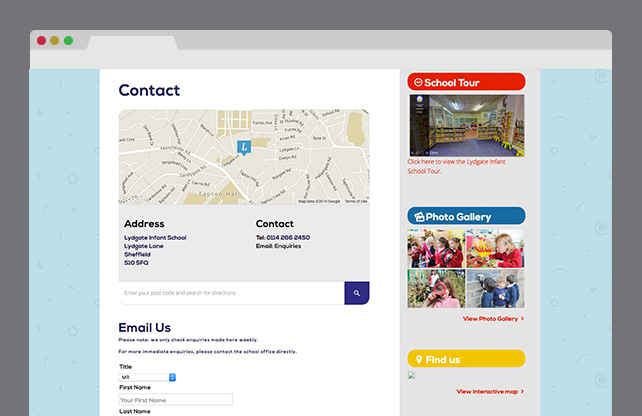The height and width of the screenshot is (416, 642).
Task: Open the top-right gallery photo
Action: [494, 248]
